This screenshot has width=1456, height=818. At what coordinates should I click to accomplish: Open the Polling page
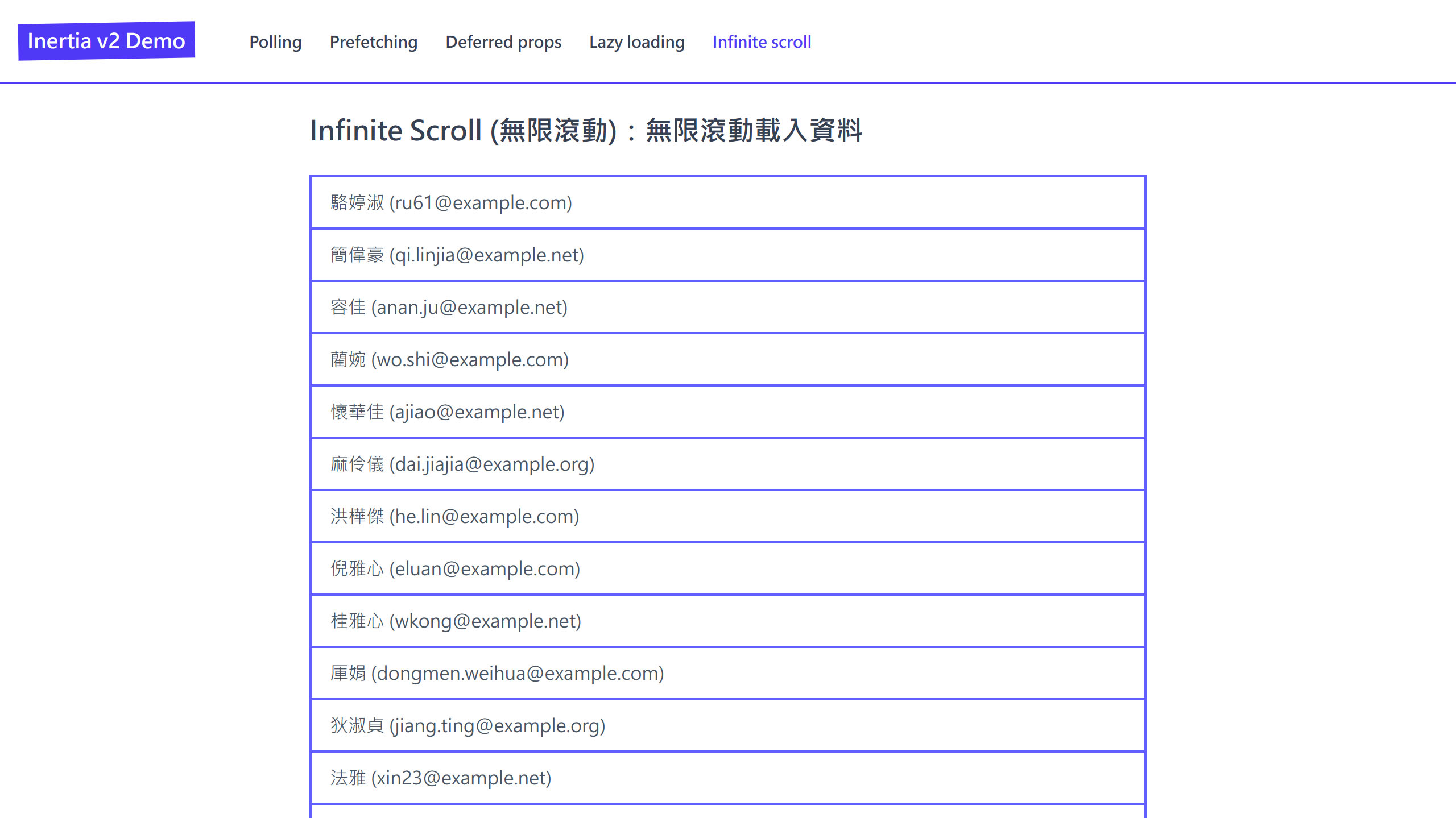pyautogui.click(x=275, y=42)
